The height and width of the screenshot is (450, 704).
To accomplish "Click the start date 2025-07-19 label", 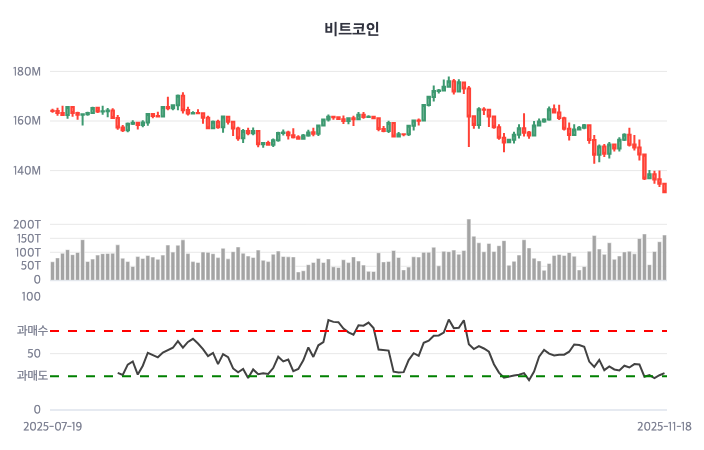I will (x=53, y=426).
